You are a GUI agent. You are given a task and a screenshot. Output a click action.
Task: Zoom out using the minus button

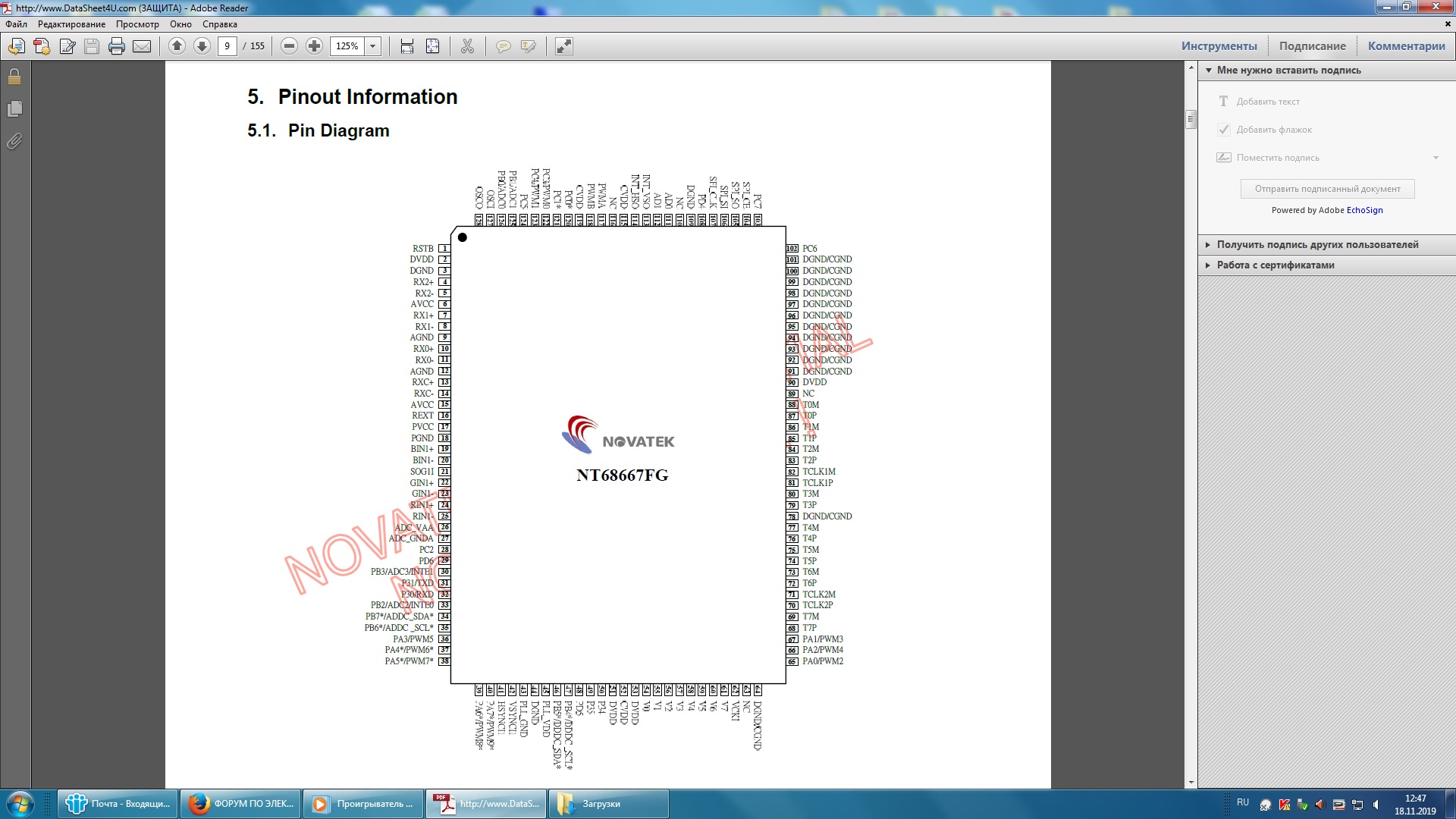click(289, 46)
